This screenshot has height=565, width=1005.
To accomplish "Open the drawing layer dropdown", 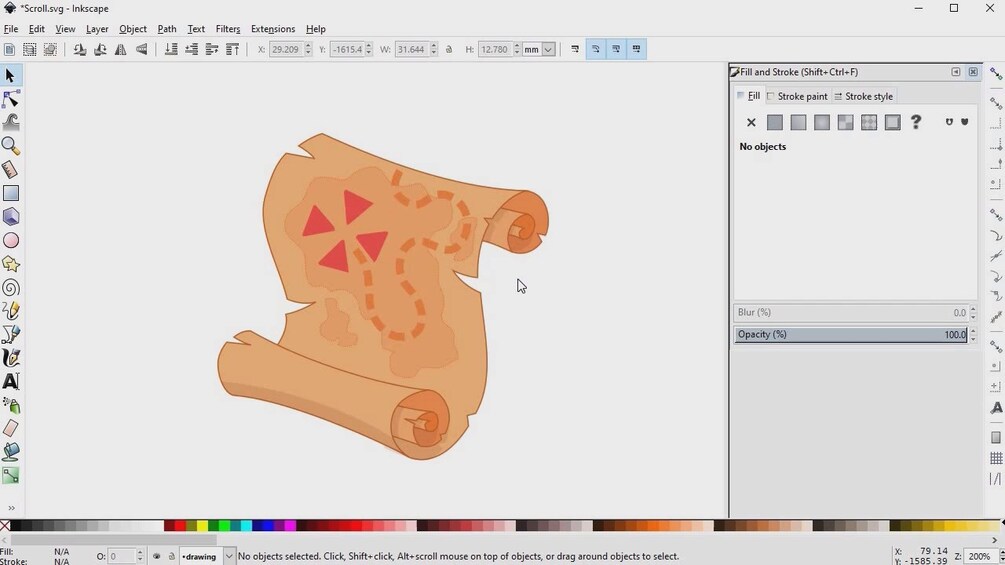I will pyautogui.click(x=229, y=557).
